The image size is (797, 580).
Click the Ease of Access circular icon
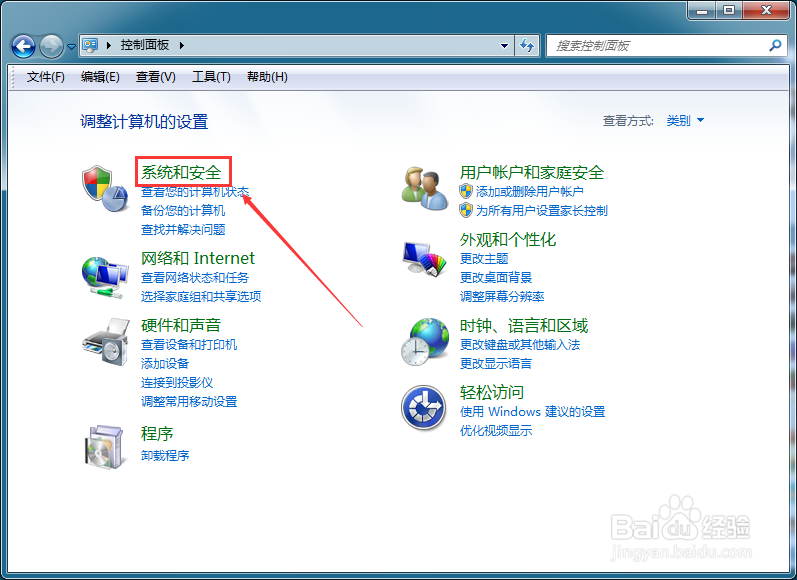423,408
